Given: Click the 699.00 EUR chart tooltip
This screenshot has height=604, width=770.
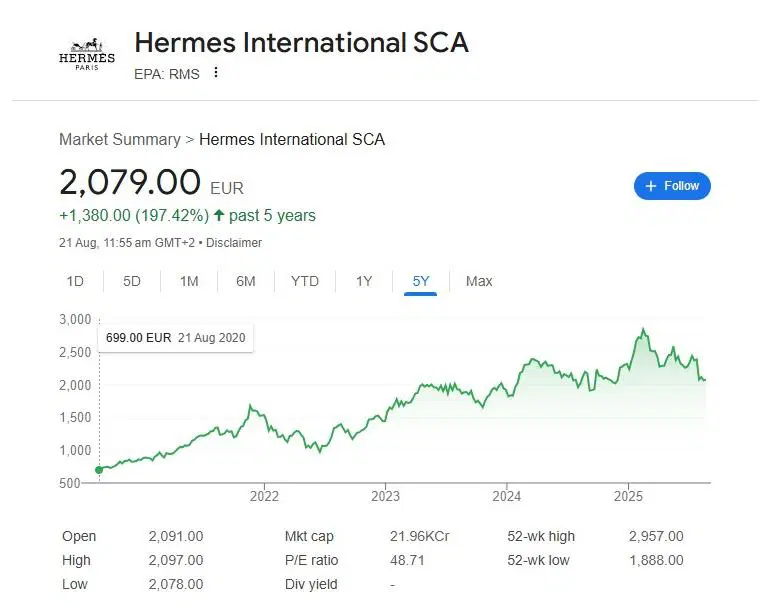Looking at the screenshot, I should pos(175,338).
